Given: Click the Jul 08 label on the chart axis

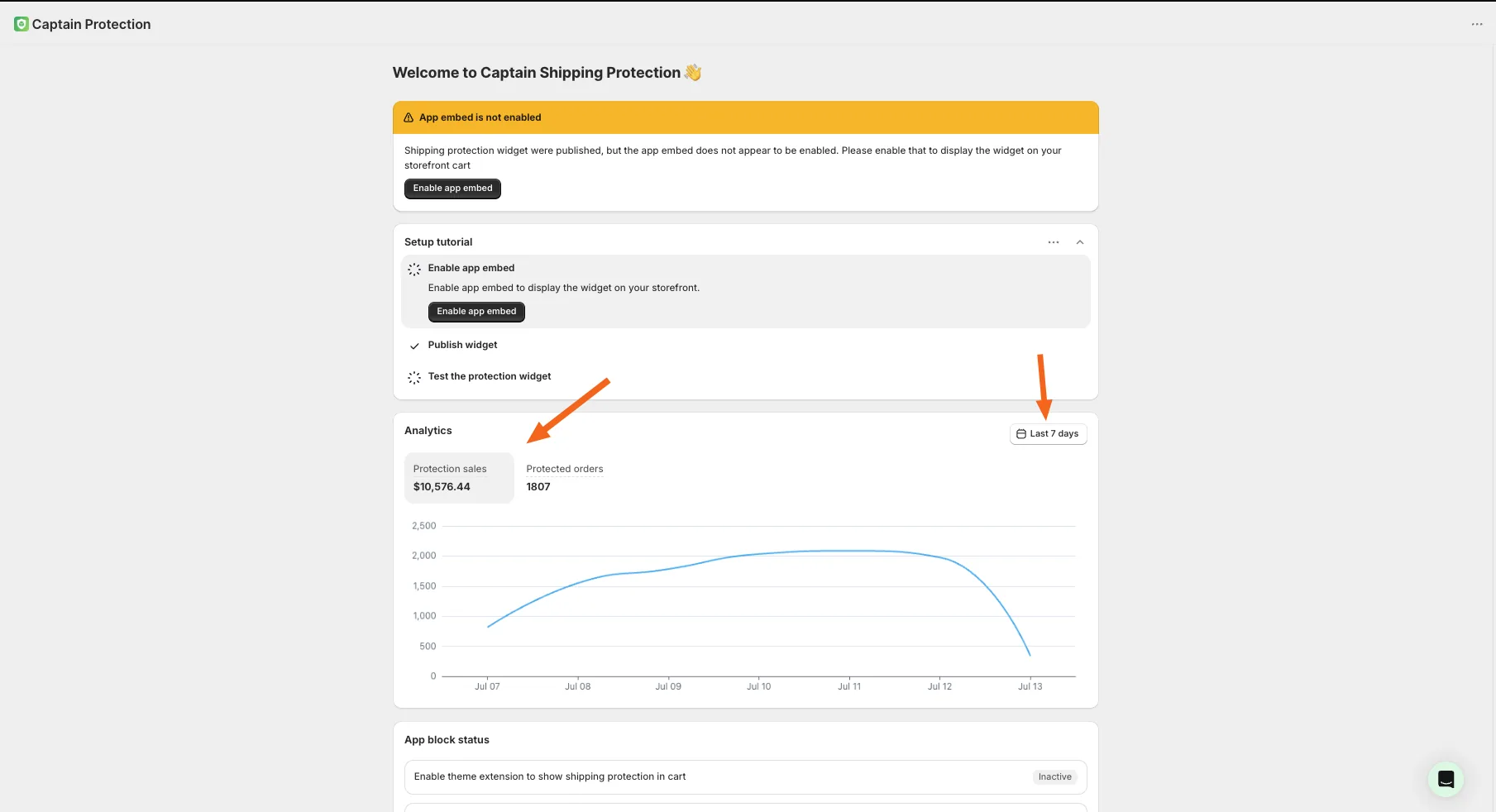Looking at the screenshot, I should click(578, 686).
